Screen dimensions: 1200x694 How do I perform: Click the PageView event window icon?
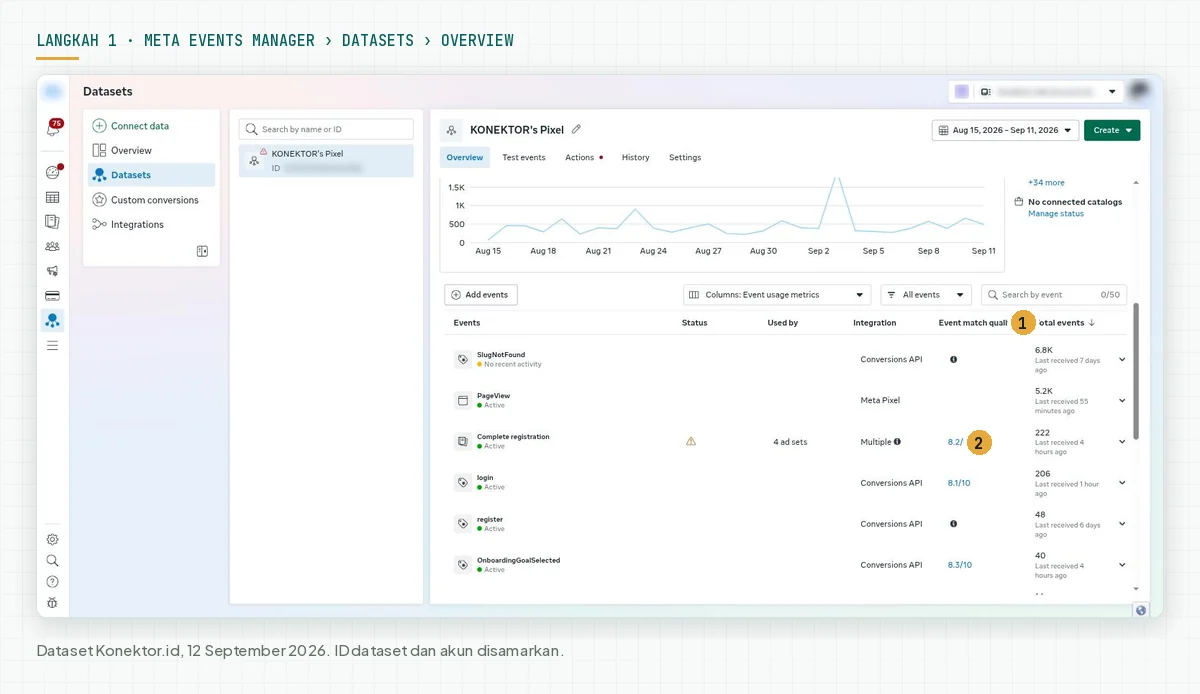pyautogui.click(x=463, y=400)
